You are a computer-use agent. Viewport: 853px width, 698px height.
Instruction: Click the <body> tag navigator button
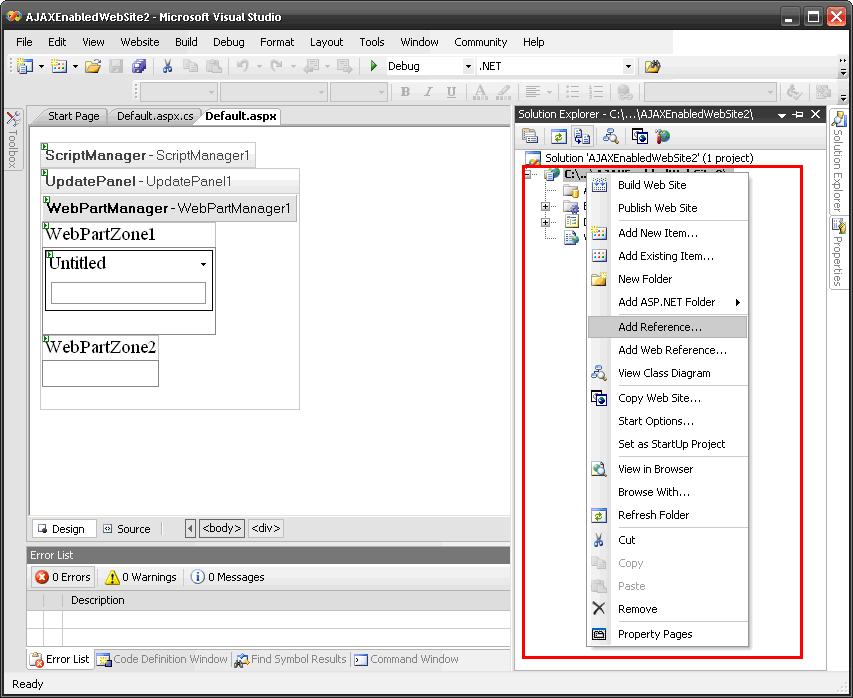pyautogui.click(x=221, y=528)
